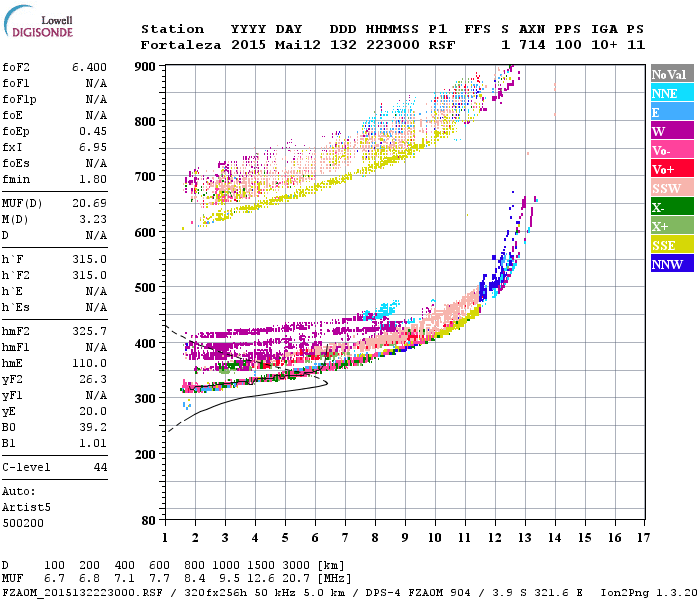Select the SSE yellow legend swatch

click(x=672, y=245)
